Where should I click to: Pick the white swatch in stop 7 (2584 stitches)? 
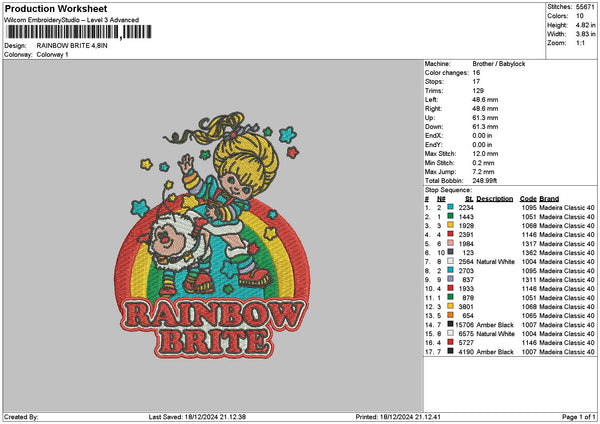450,261
